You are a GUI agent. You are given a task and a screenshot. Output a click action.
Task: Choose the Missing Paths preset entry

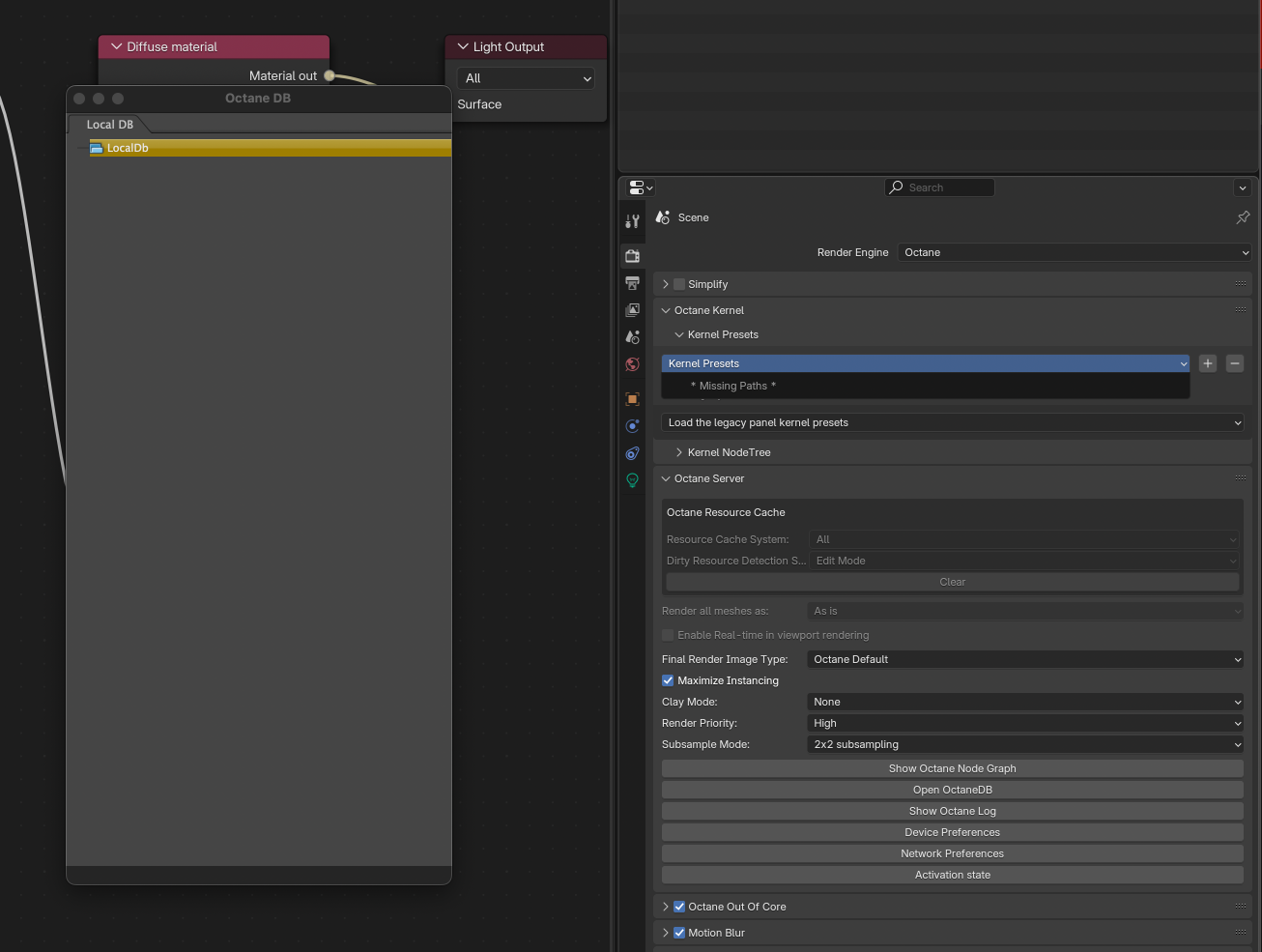point(733,386)
